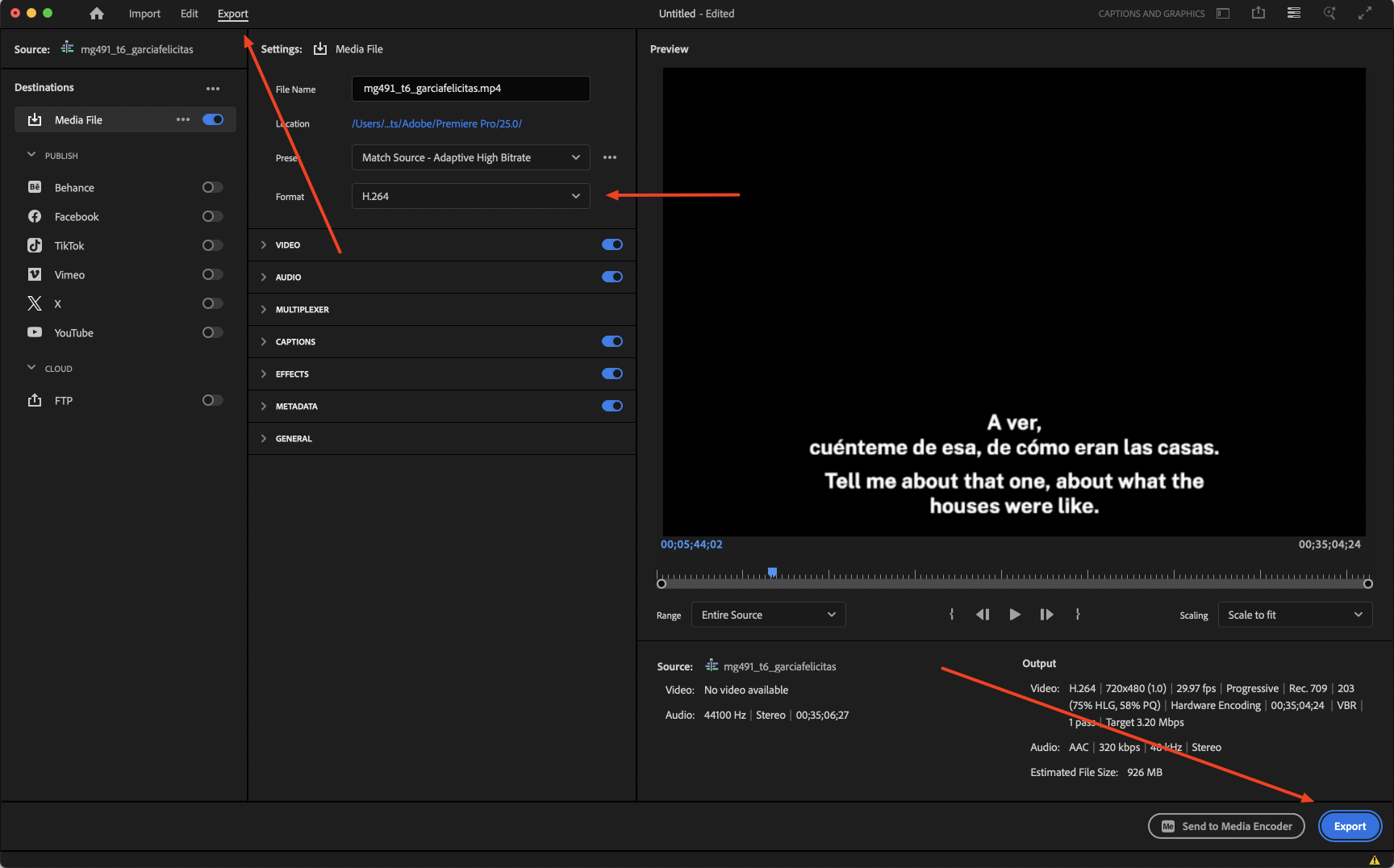Click the blue playhead on preview timeline

click(772, 572)
